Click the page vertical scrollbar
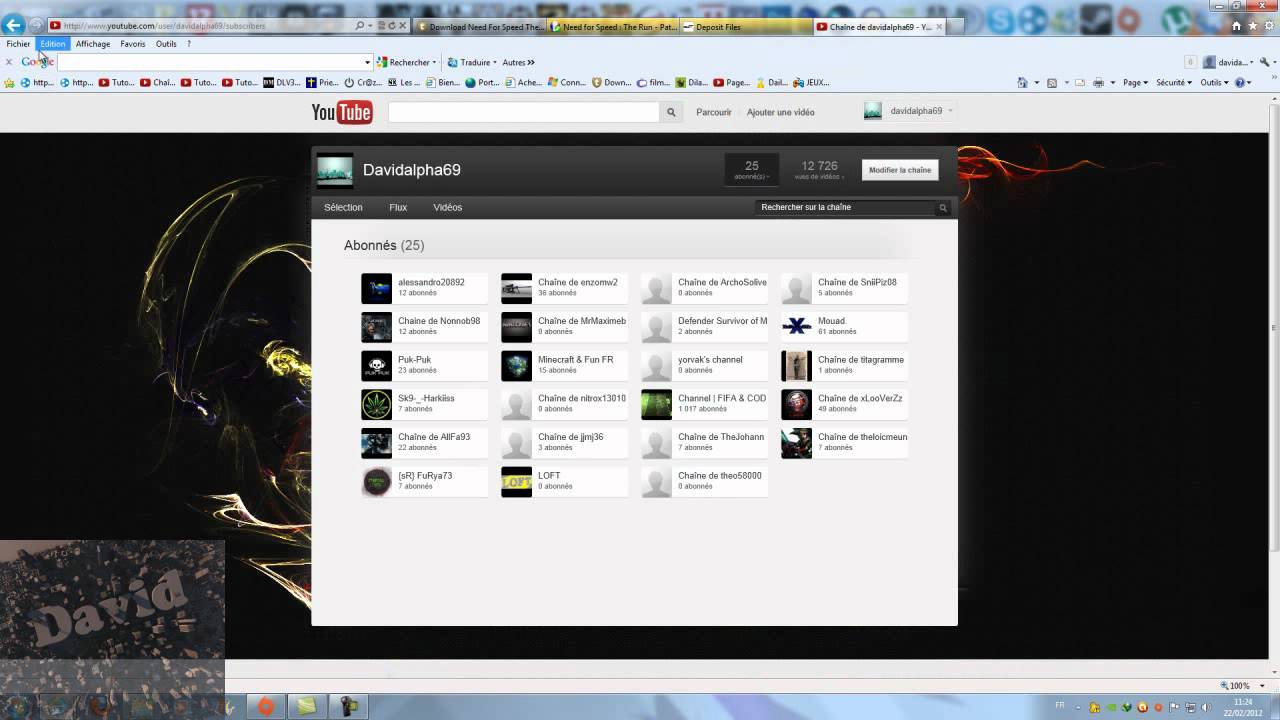 pyautogui.click(x=1273, y=330)
